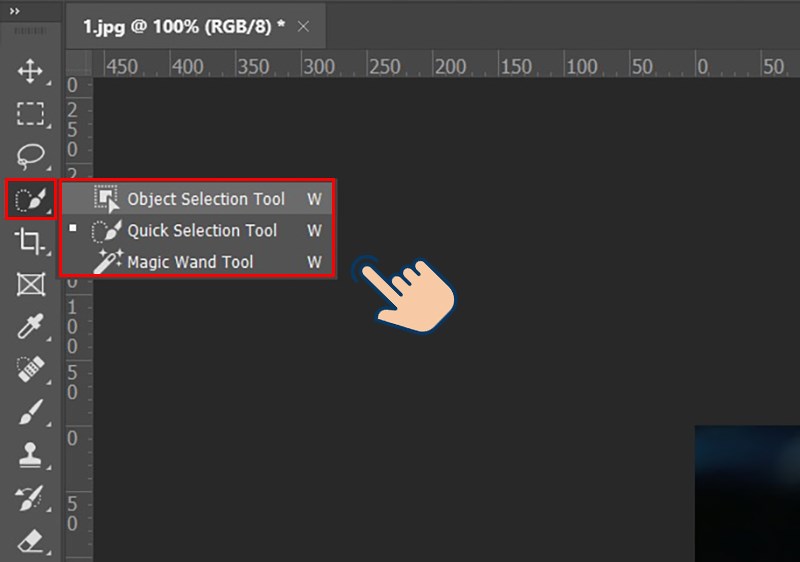The image size is (800, 562).
Task: Choose Object Selection Tool from flyout
Action: (x=206, y=199)
